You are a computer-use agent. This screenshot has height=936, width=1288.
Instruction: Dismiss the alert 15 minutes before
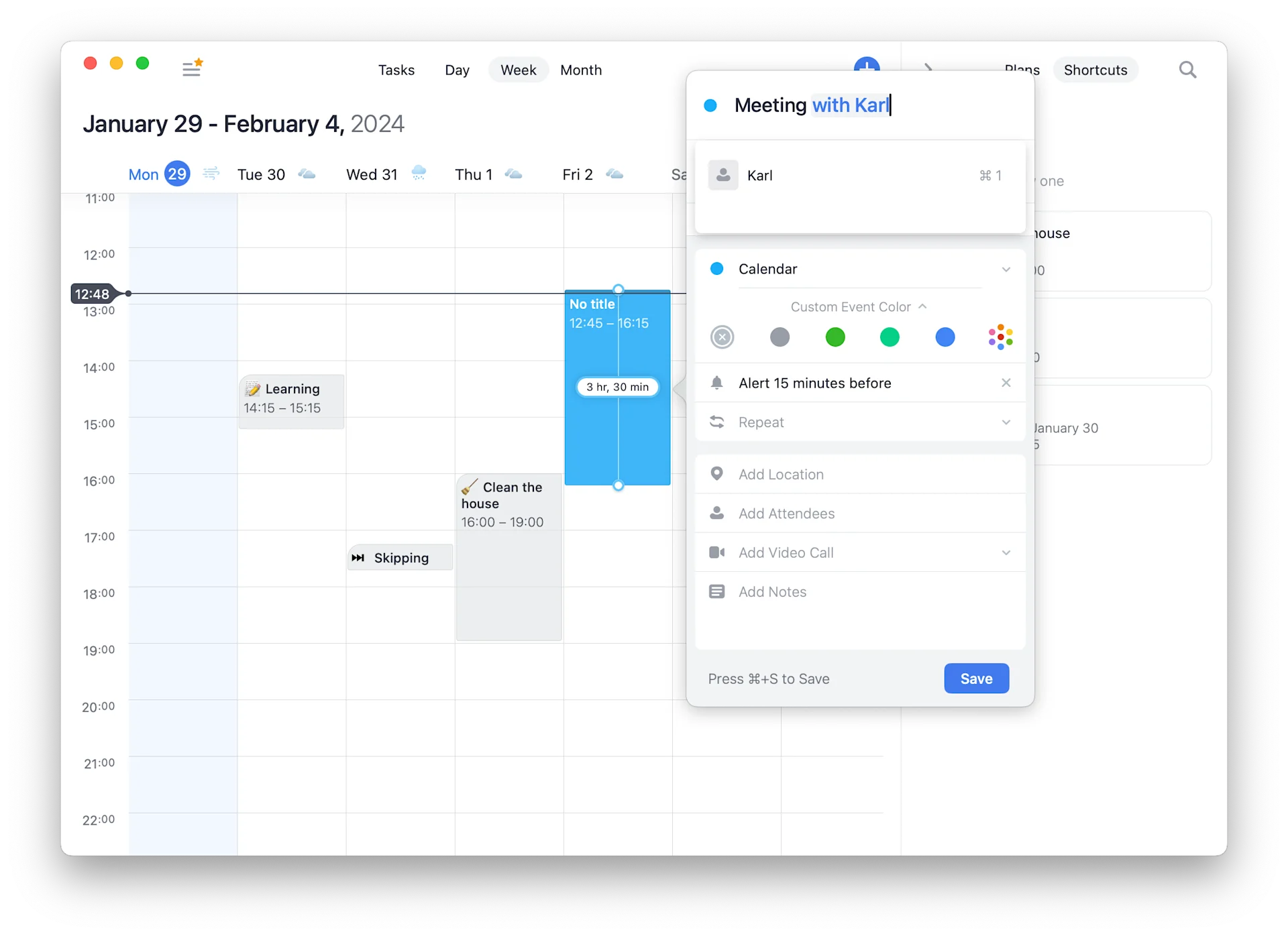pyautogui.click(x=1007, y=383)
